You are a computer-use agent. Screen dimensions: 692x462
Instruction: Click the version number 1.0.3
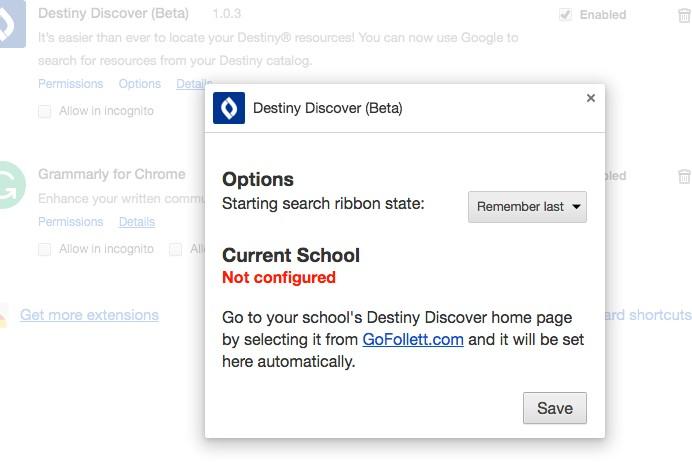coord(227,14)
